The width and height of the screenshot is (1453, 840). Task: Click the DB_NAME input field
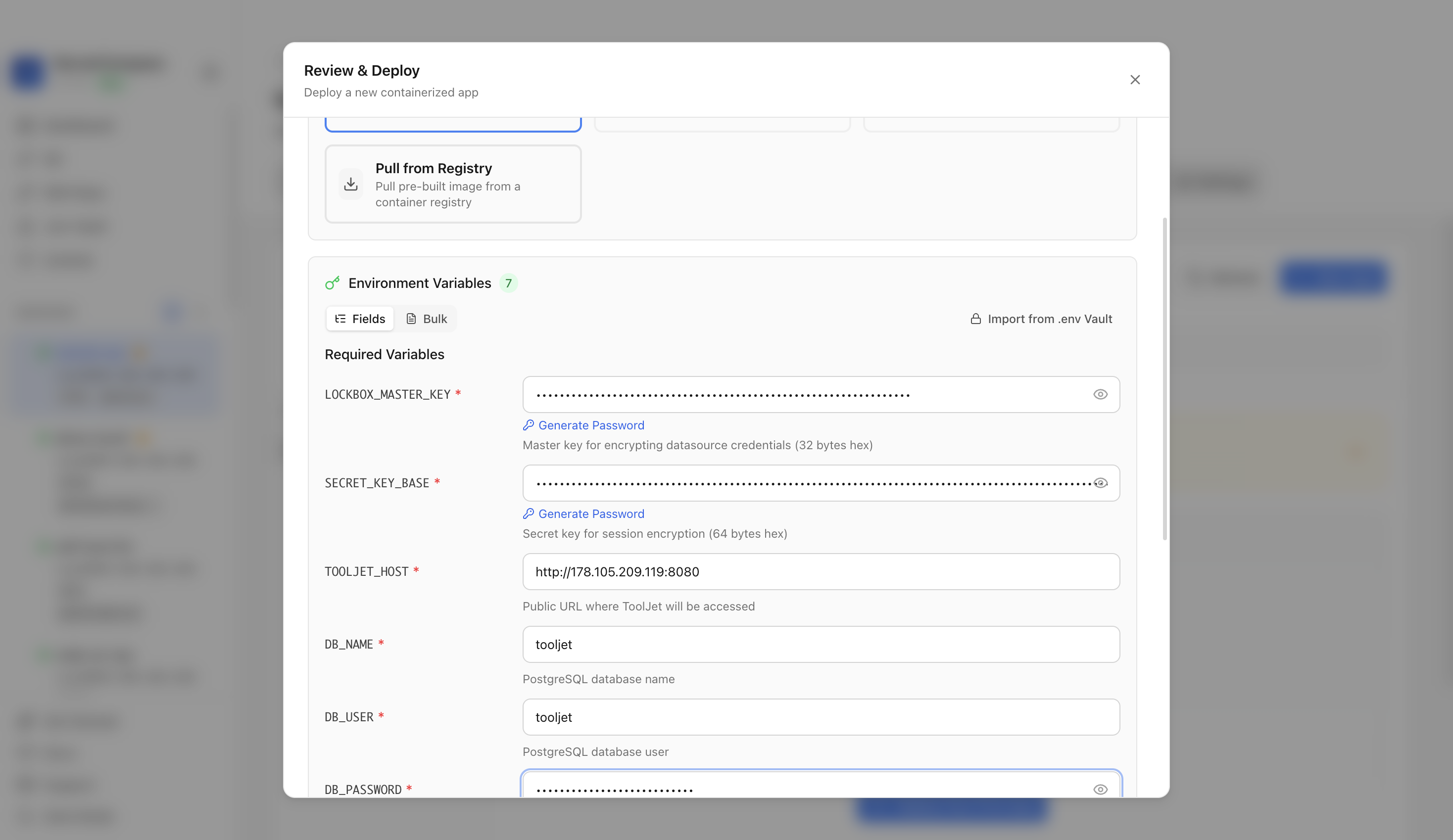(821, 644)
